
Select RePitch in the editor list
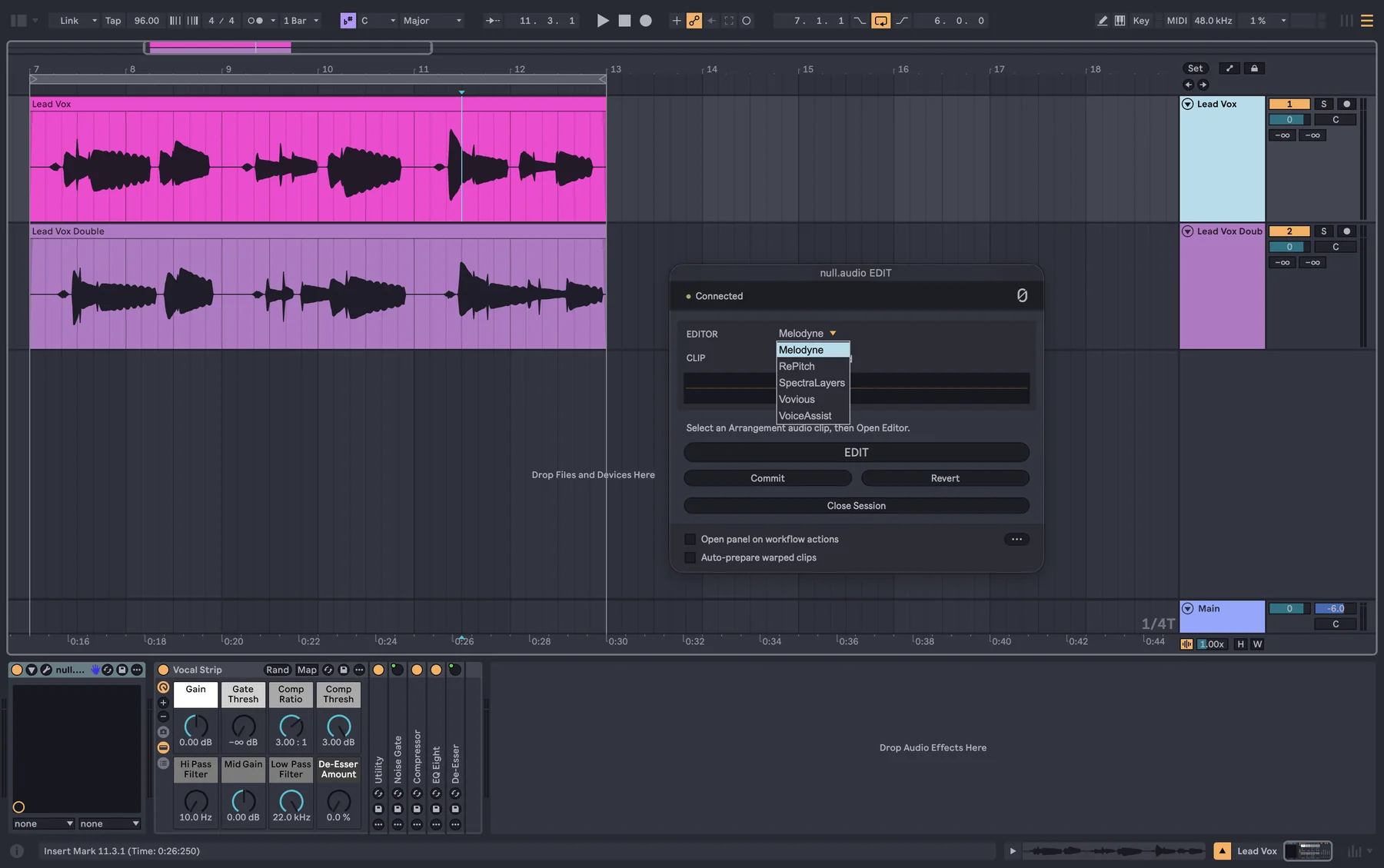point(813,366)
